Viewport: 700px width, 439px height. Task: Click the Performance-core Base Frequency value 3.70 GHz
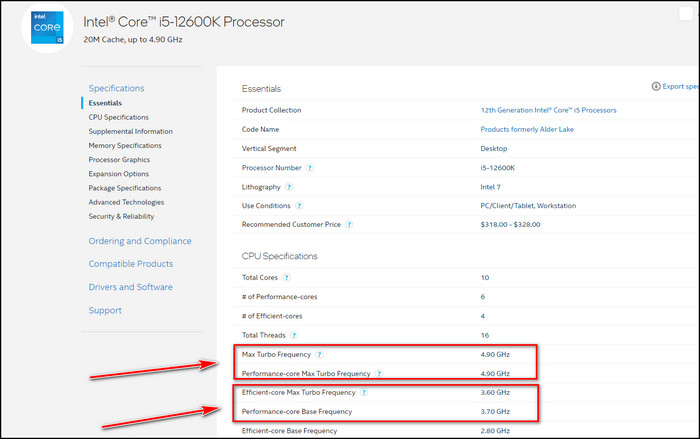click(x=495, y=412)
